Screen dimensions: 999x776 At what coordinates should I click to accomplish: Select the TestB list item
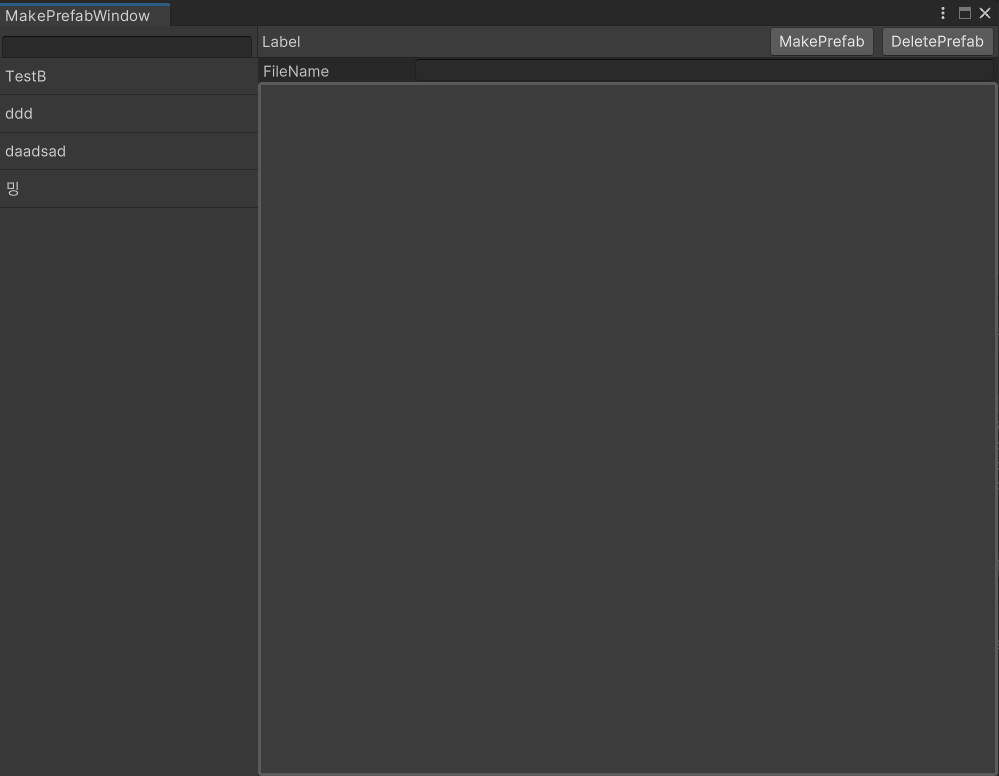coord(129,76)
